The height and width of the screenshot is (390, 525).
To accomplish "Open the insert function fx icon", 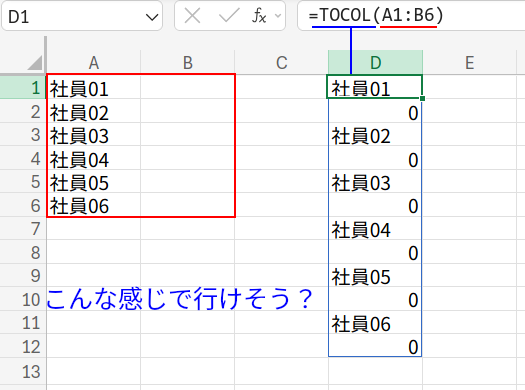I will (259, 15).
